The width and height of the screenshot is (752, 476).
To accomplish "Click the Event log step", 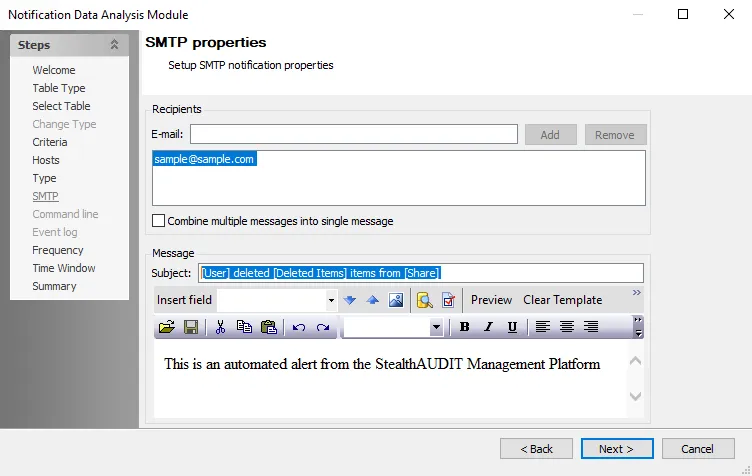I will 55,232.
